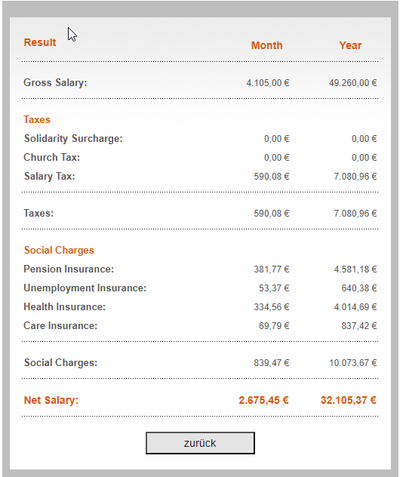Select monthly Unemployment Insurance 53,37 €

(x=274, y=288)
